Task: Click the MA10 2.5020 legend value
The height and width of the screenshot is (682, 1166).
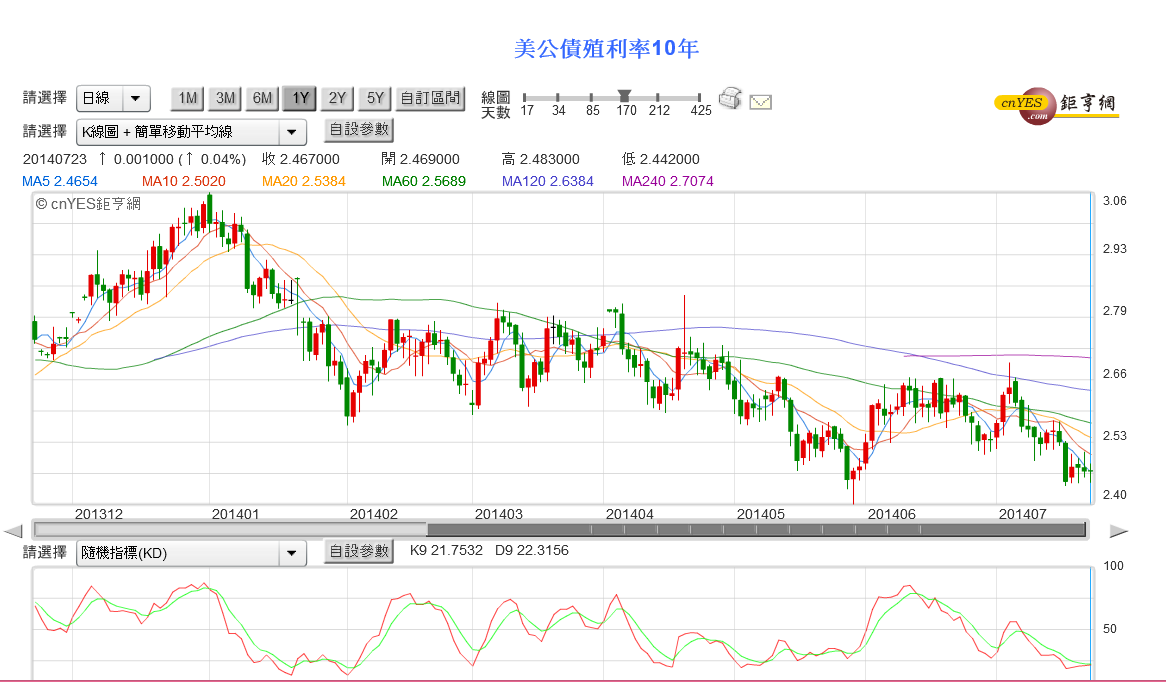Action: pyautogui.click(x=184, y=181)
